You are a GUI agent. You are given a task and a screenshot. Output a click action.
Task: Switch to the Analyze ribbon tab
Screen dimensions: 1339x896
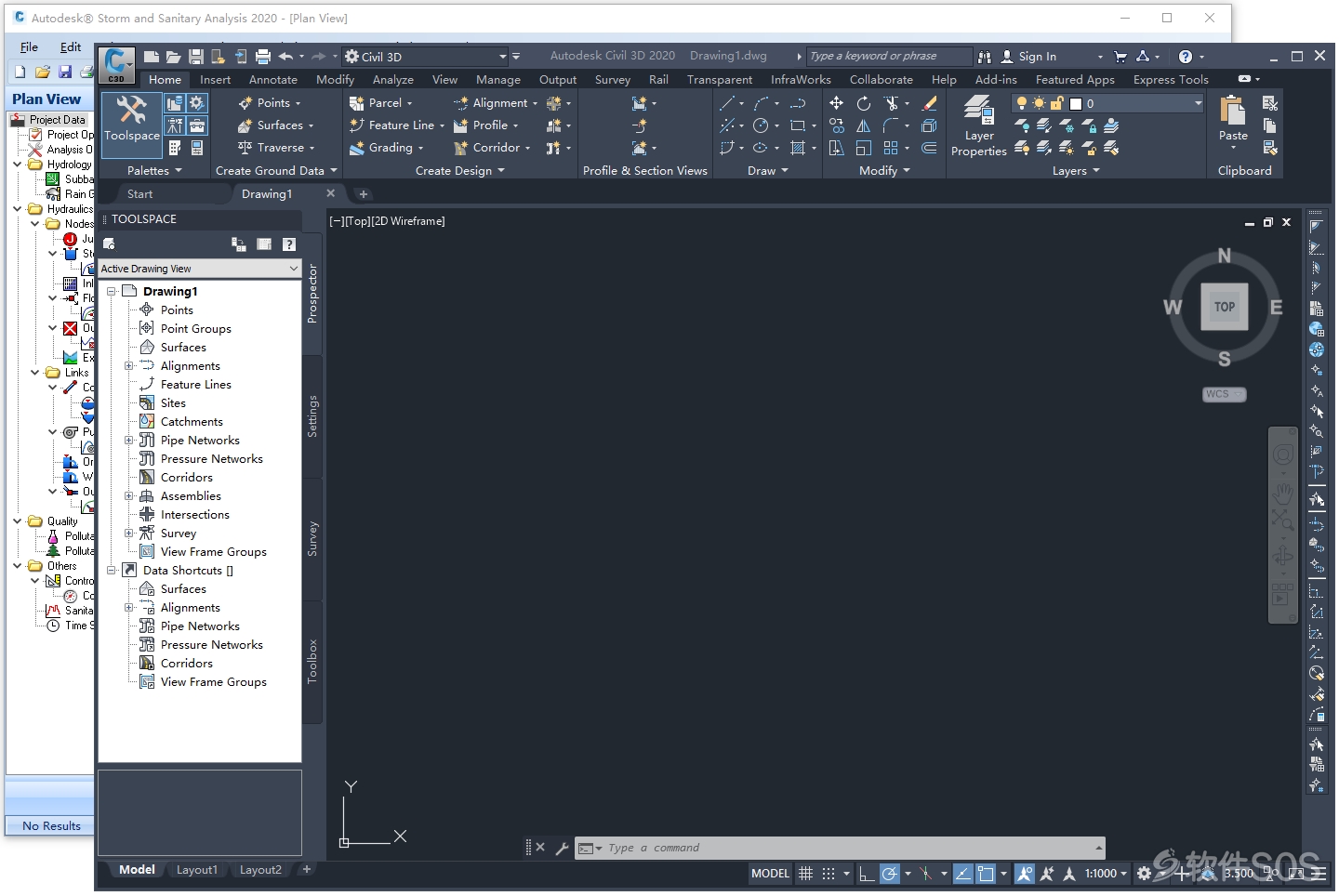click(x=393, y=80)
